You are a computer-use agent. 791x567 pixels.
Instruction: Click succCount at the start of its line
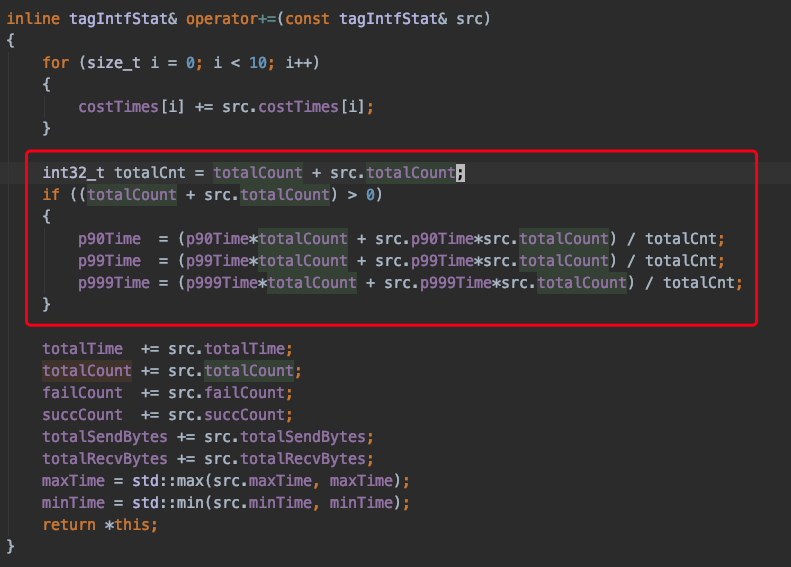[x=82, y=414]
